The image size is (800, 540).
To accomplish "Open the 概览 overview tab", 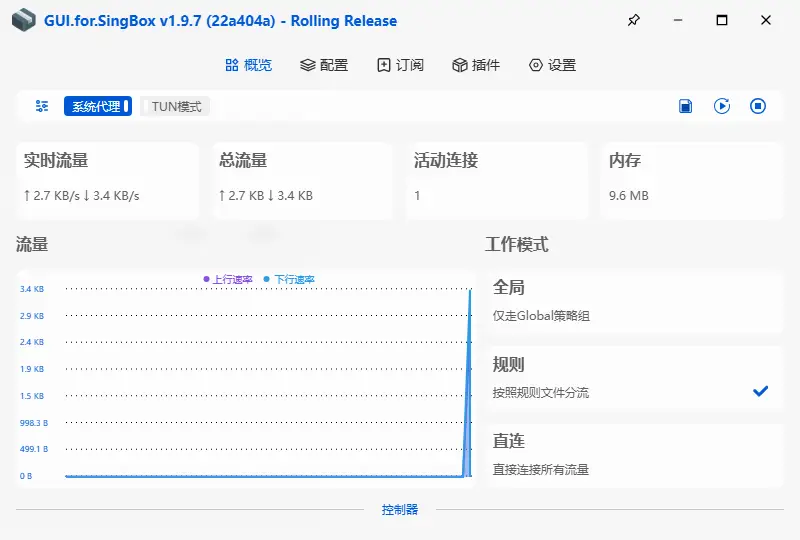I will (248, 65).
